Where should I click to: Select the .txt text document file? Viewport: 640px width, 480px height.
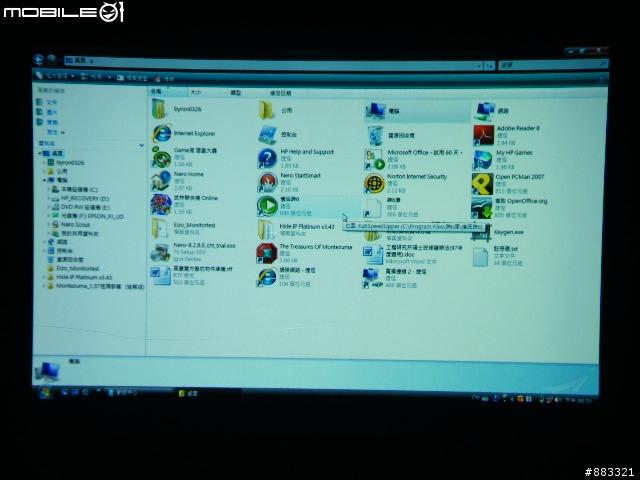(x=498, y=256)
